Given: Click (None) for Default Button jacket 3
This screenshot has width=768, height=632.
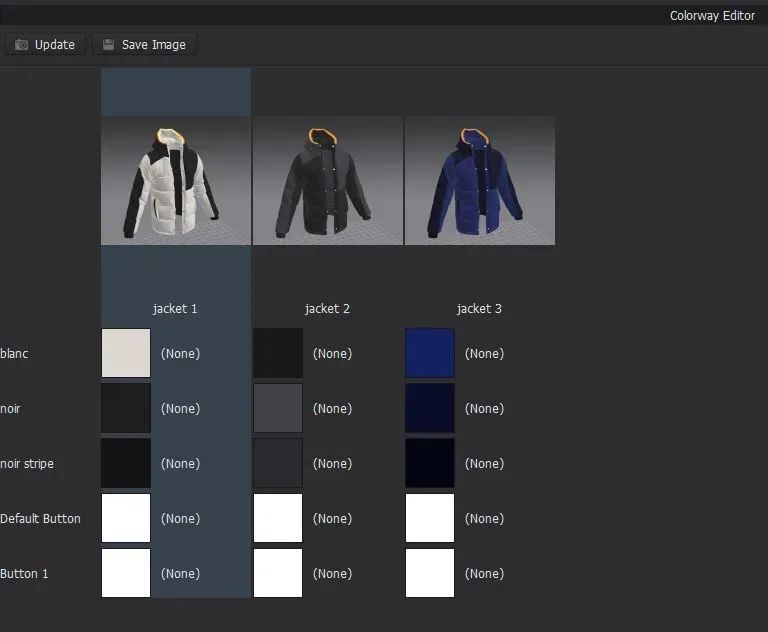Looking at the screenshot, I should (x=484, y=518).
